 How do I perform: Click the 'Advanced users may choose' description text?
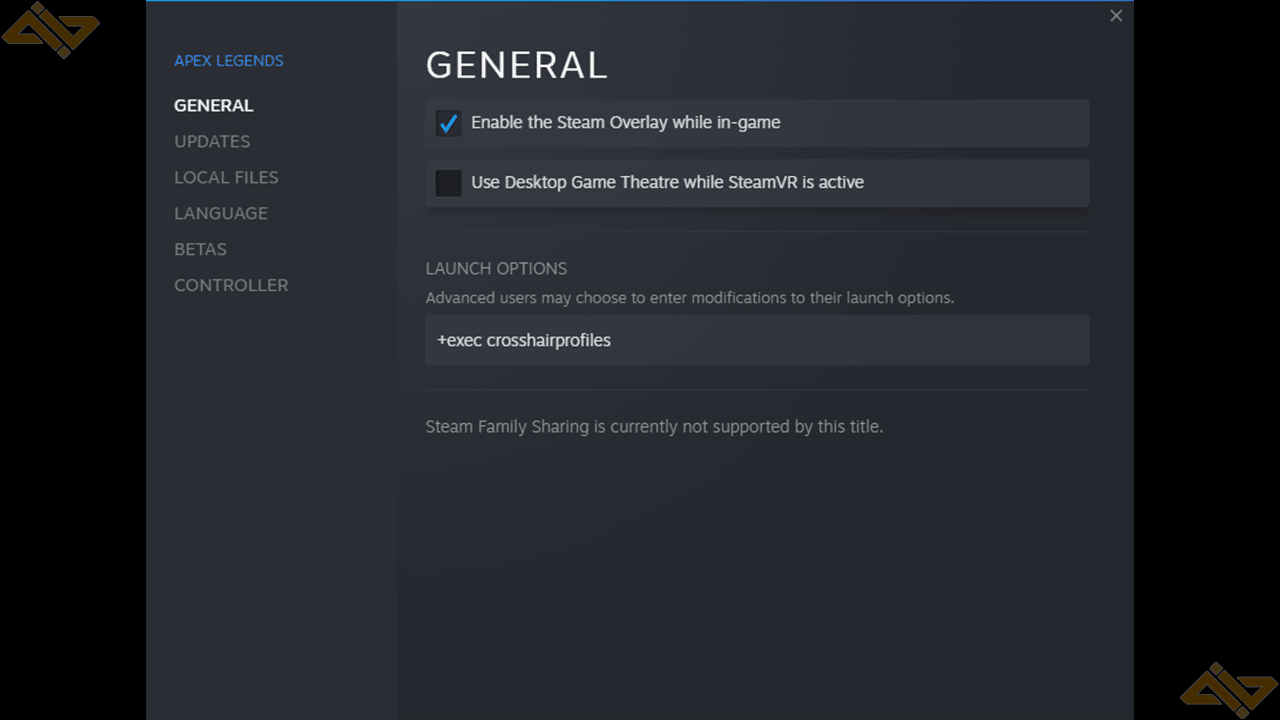click(690, 298)
